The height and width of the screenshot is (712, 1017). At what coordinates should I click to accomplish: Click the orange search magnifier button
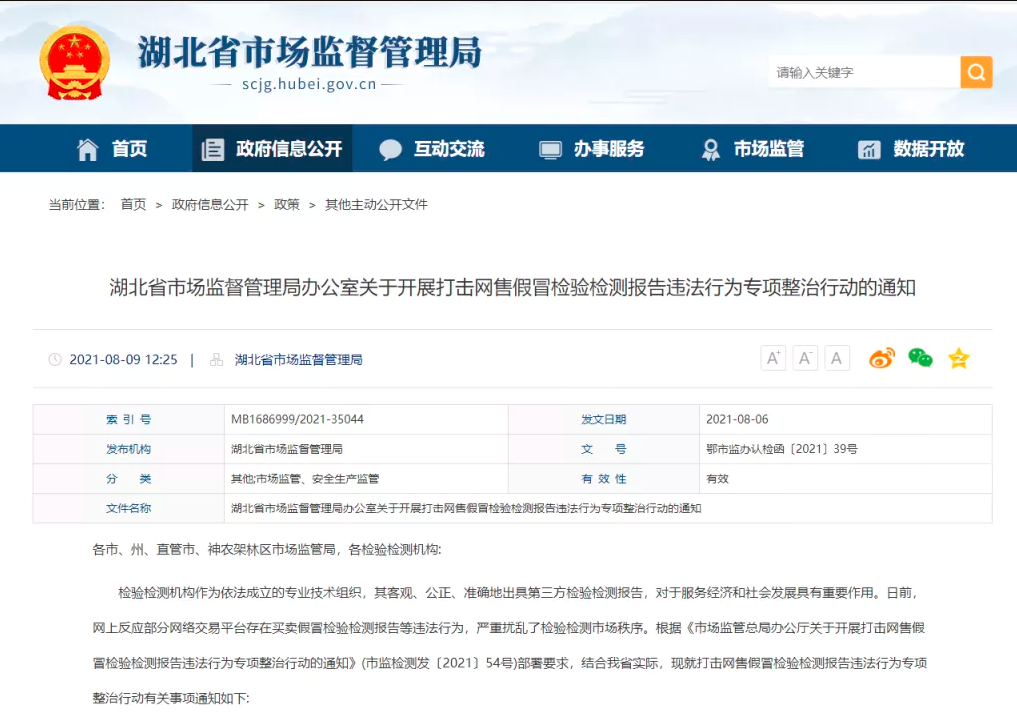(975, 72)
